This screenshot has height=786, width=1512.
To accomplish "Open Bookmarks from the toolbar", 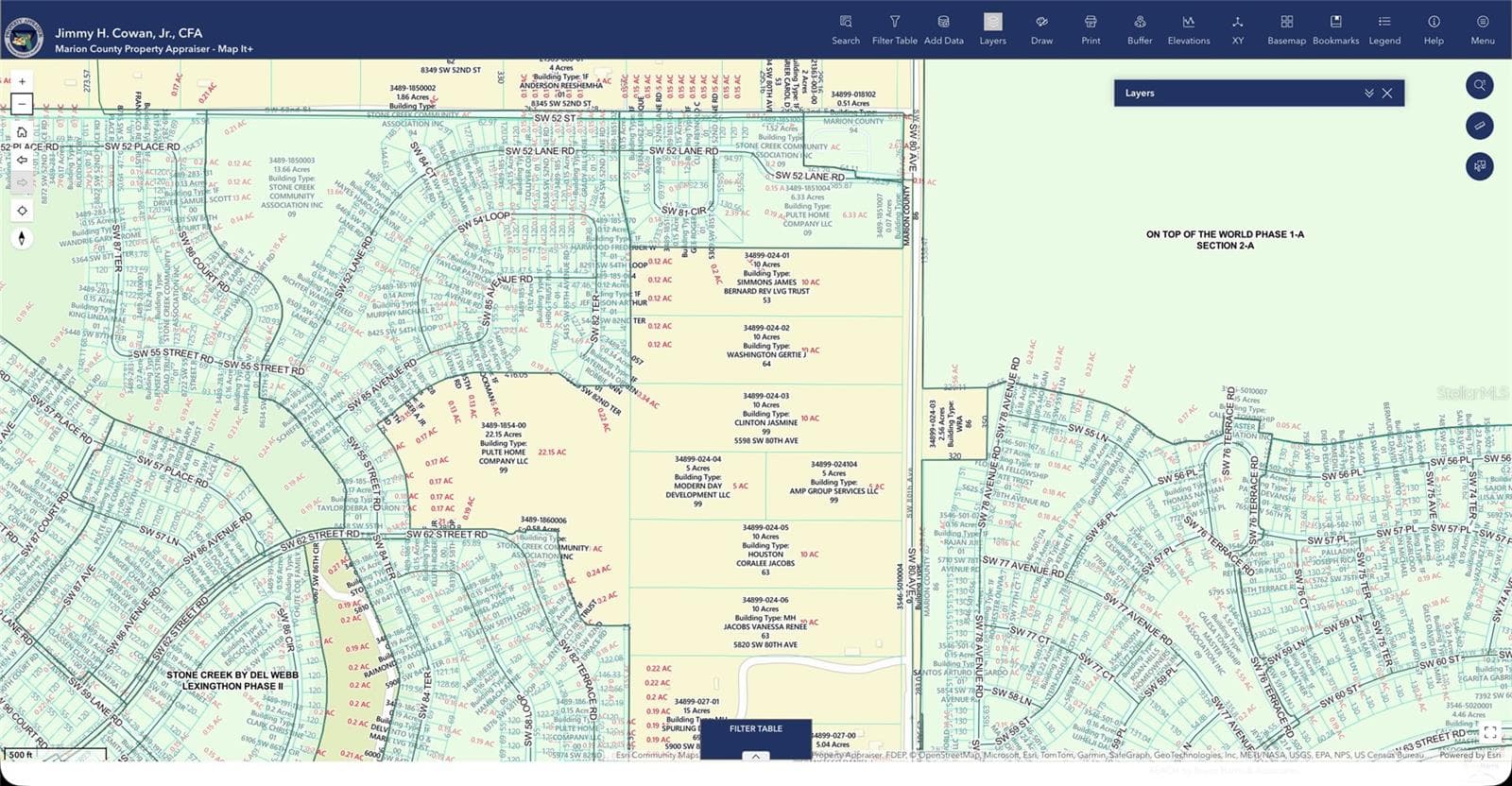I will coord(1335,29).
